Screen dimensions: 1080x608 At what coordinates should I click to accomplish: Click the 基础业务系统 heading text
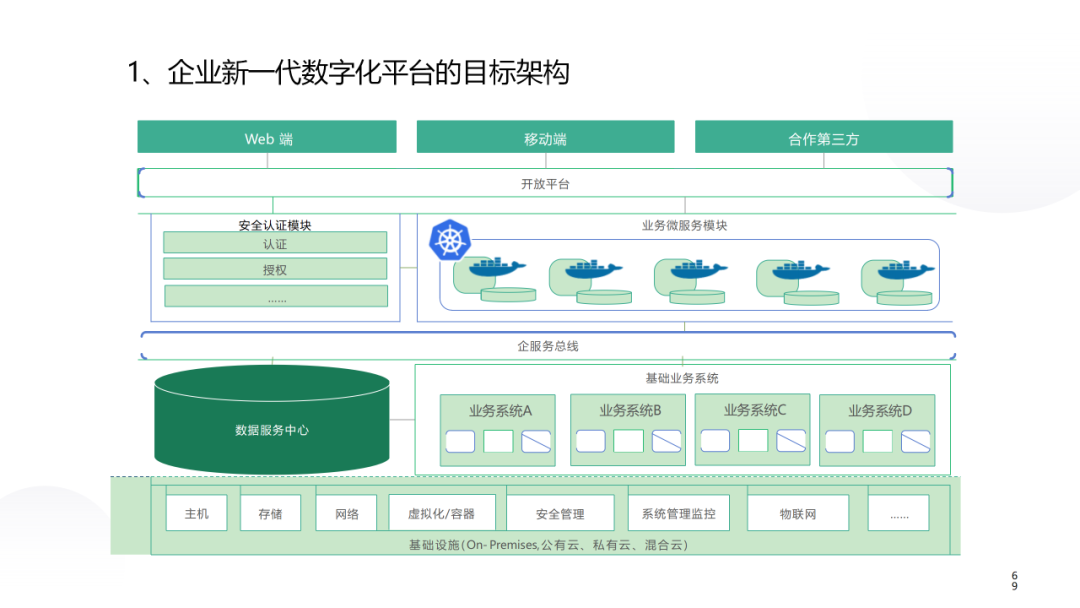682,378
